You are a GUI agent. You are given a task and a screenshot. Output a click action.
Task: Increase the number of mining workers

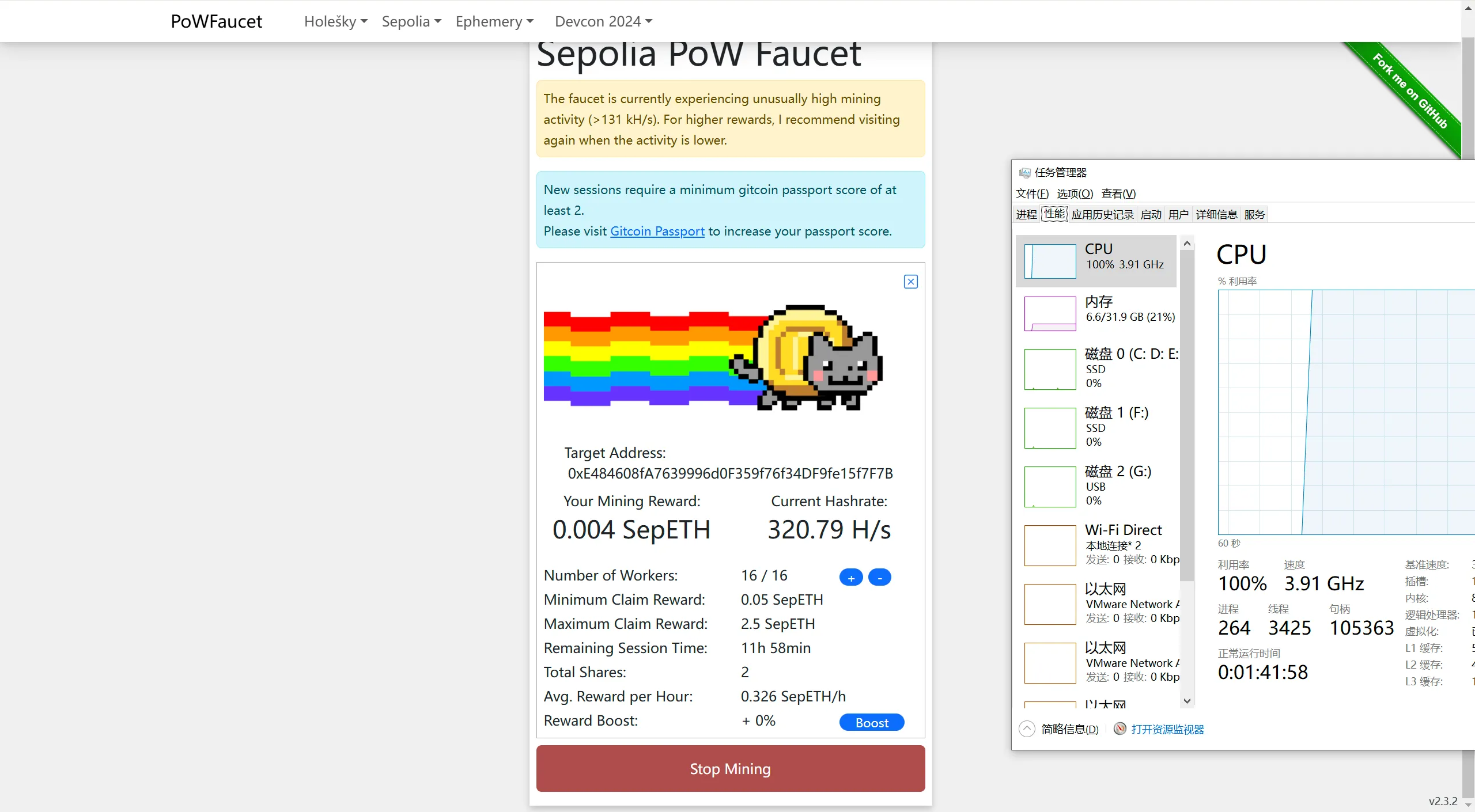pos(851,577)
